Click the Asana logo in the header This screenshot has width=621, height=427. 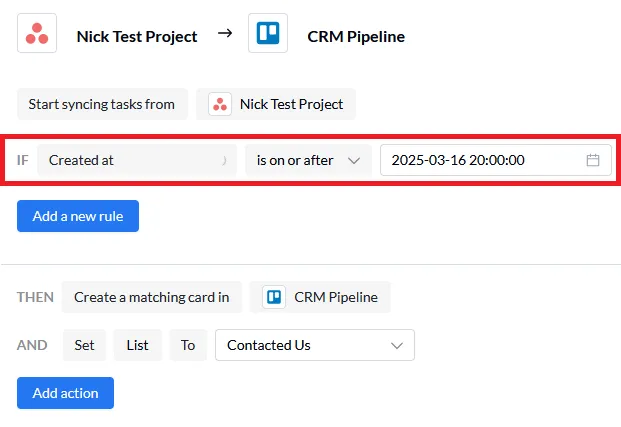[36, 34]
